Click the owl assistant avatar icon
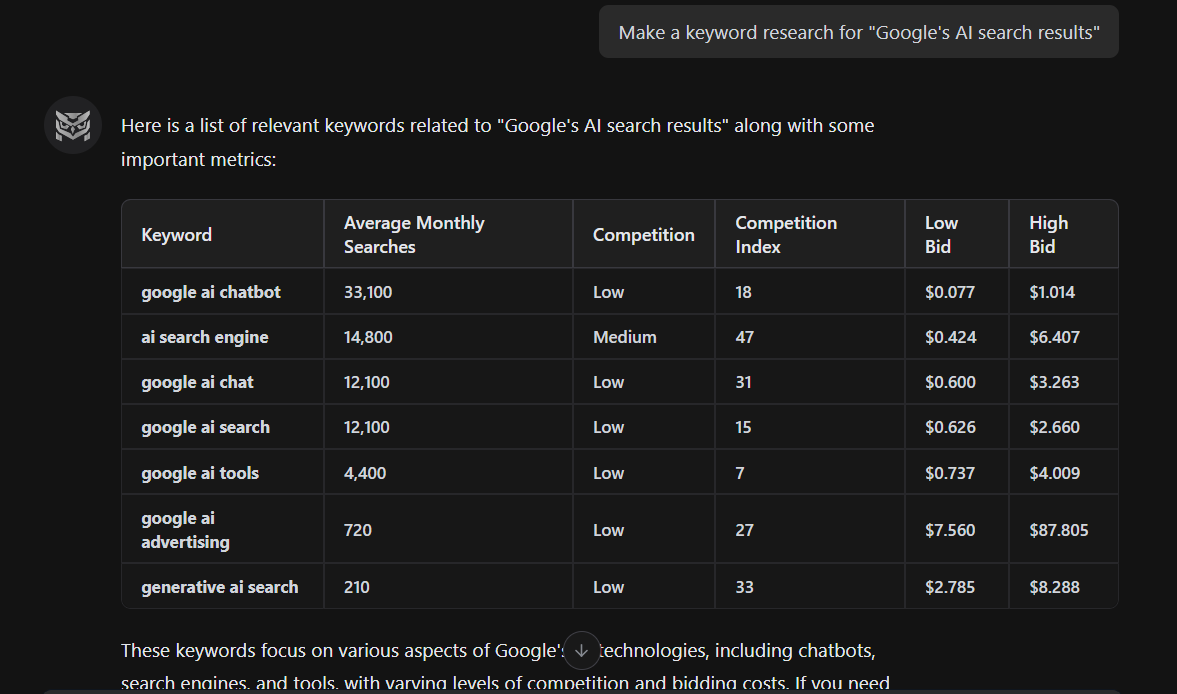The image size is (1177, 694). click(72, 125)
